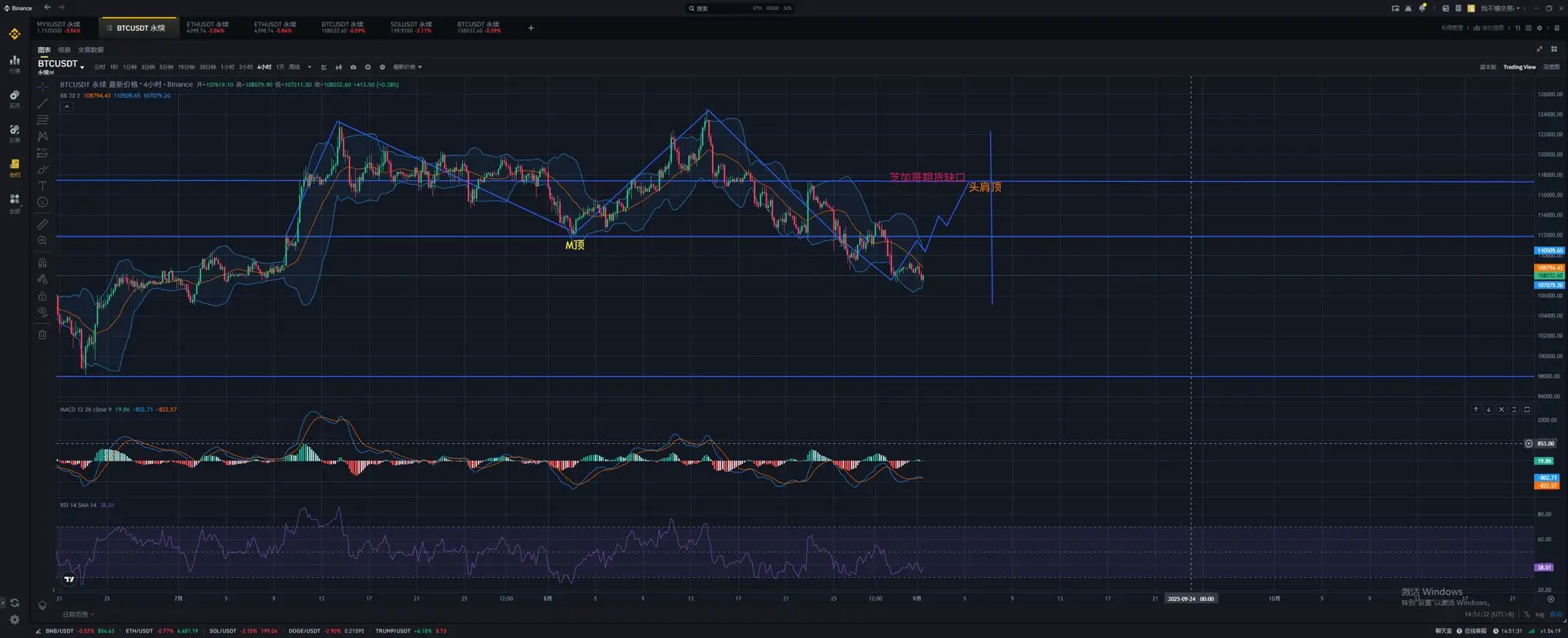Open the 交易数据 trading data tab
Screen dimensions: 1568x638
pyautogui.click(x=91, y=50)
